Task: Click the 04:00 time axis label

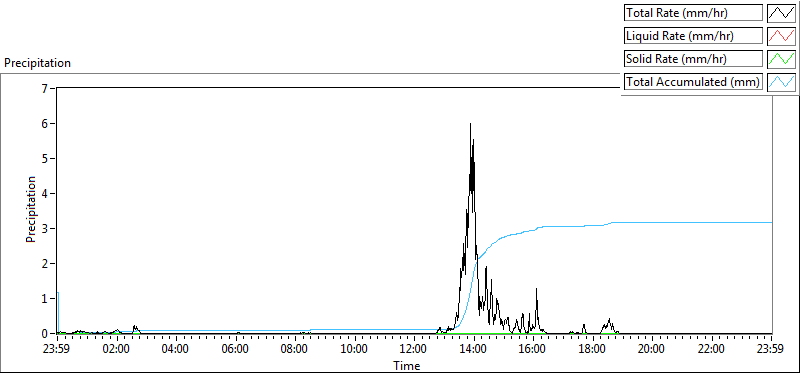Action: coord(176,350)
